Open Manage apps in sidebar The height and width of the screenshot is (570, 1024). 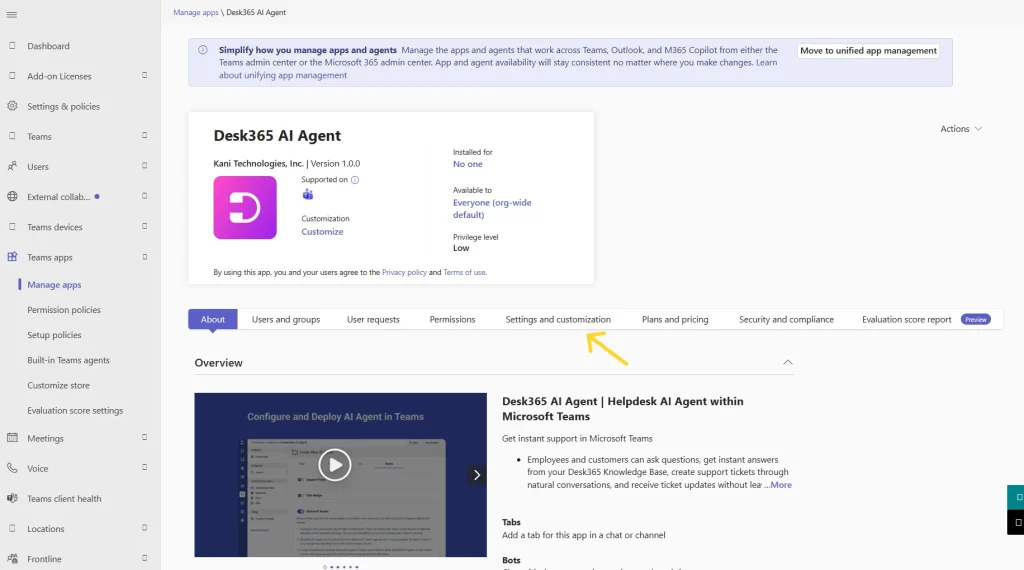tap(54, 285)
